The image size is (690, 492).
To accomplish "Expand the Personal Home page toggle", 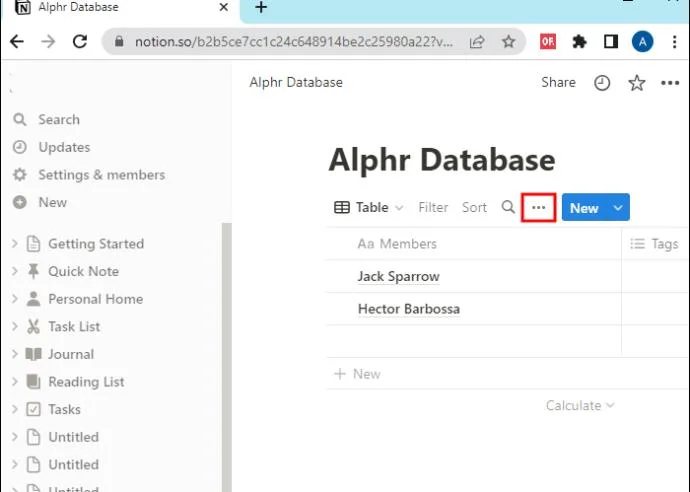I will [x=15, y=299].
